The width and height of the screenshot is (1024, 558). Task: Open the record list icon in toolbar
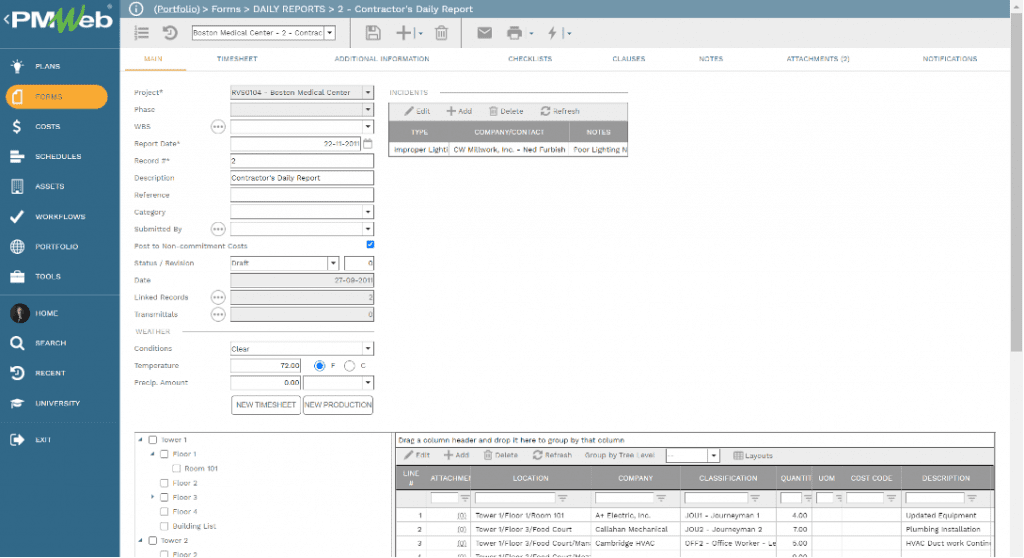142,33
